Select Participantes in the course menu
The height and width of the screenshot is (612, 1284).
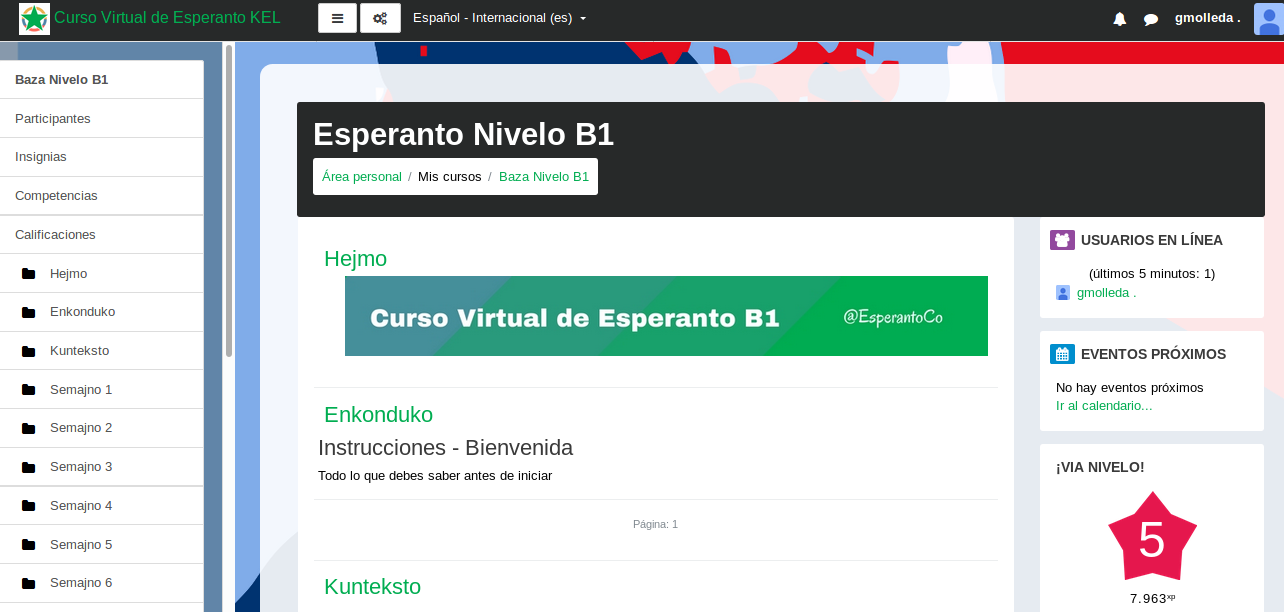pyautogui.click(x=50, y=118)
